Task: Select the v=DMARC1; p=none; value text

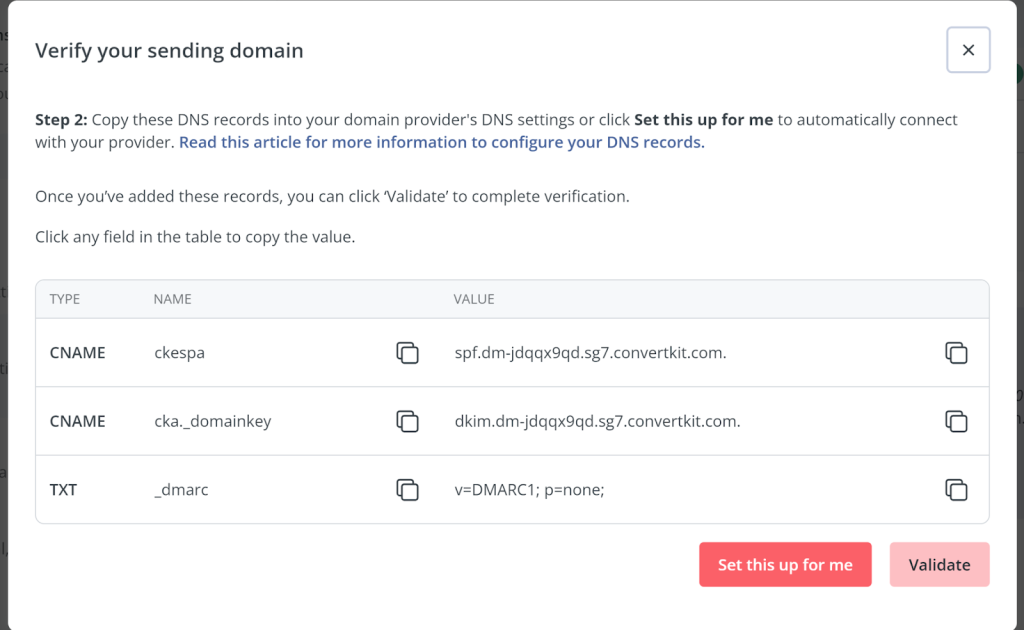Action: (x=529, y=490)
